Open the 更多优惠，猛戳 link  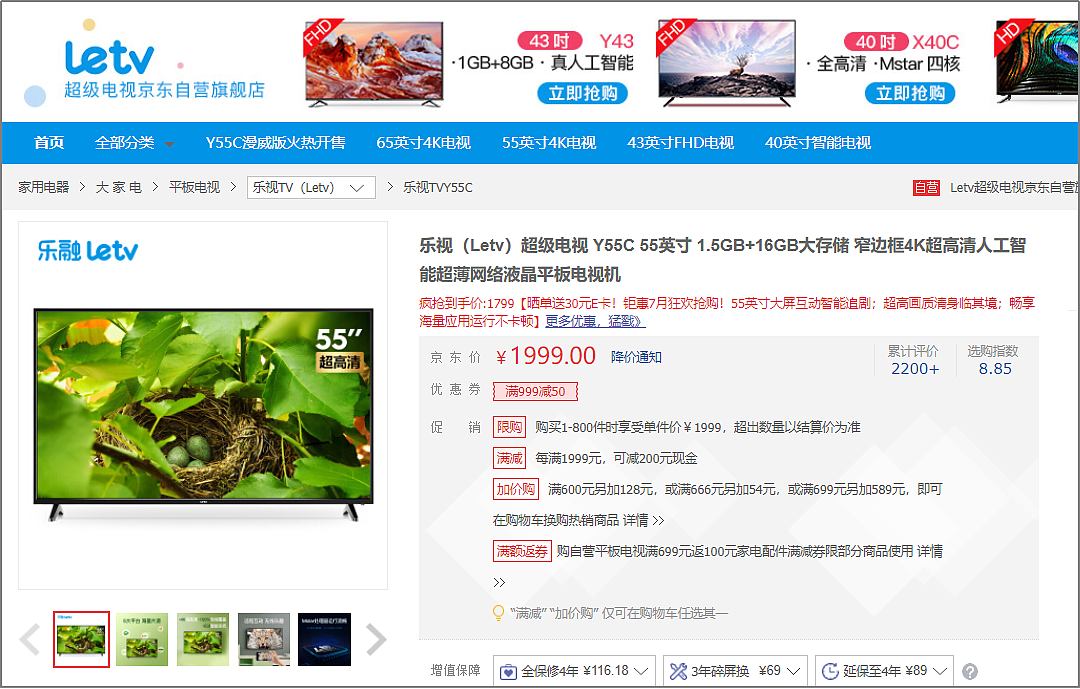coord(596,321)
